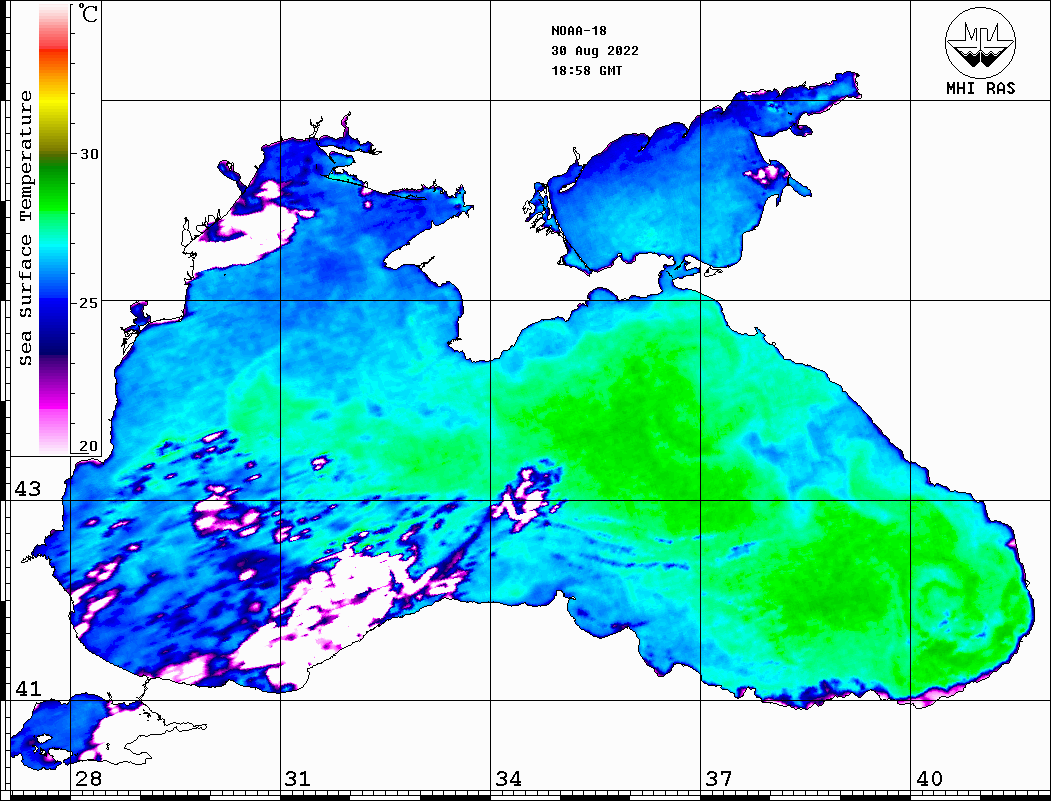Click the longitude label "28"
Screen dimensions: 1051x801
[88, 779]
